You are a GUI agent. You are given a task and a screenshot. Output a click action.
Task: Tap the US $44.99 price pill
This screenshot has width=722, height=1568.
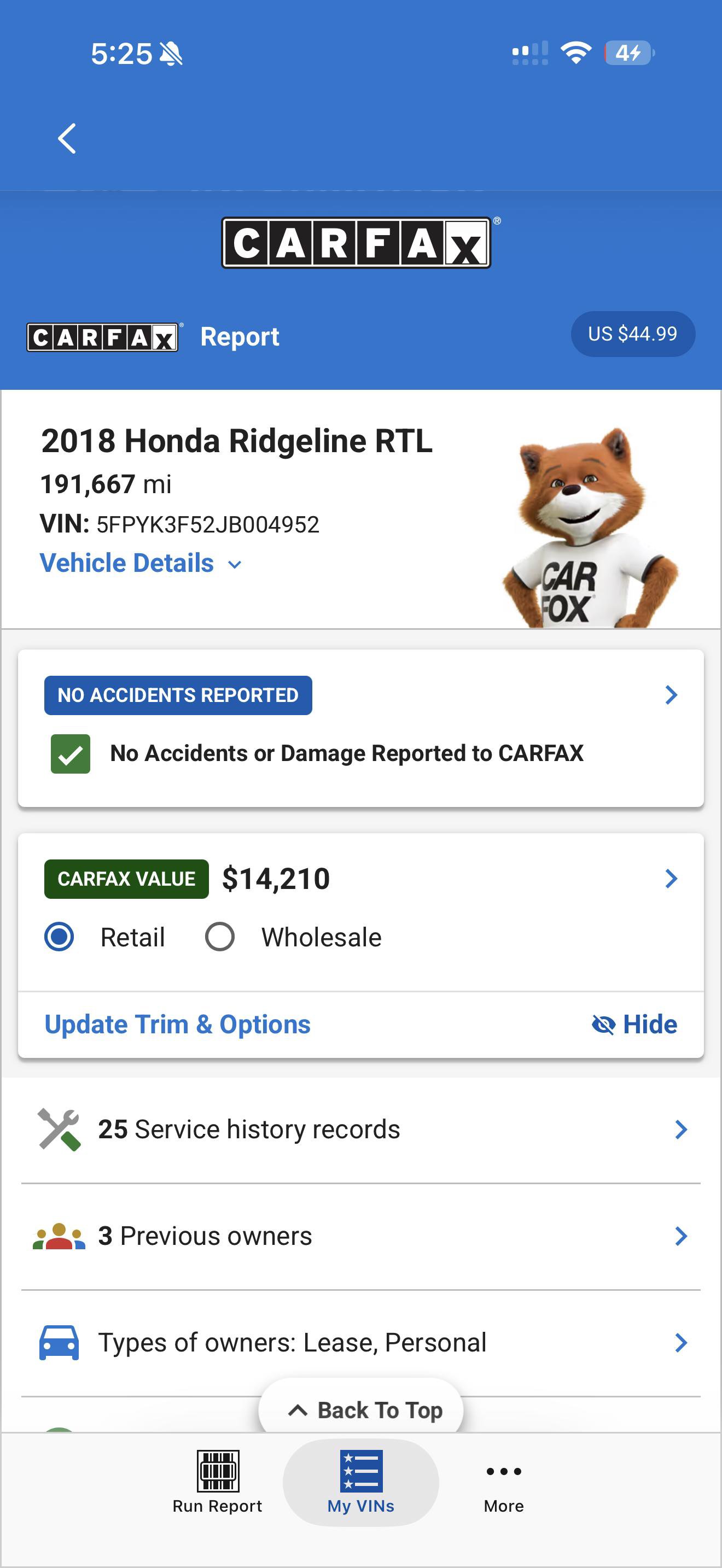point(632,334)
